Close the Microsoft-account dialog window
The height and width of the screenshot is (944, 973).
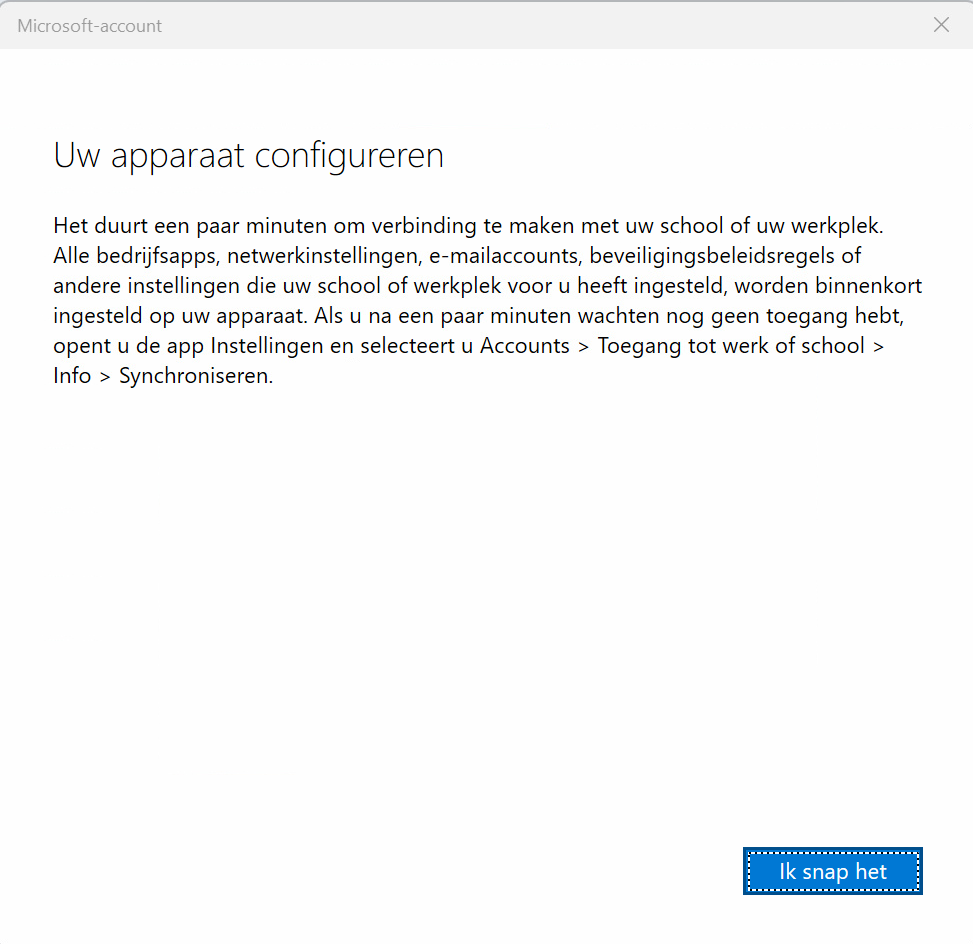941,25
